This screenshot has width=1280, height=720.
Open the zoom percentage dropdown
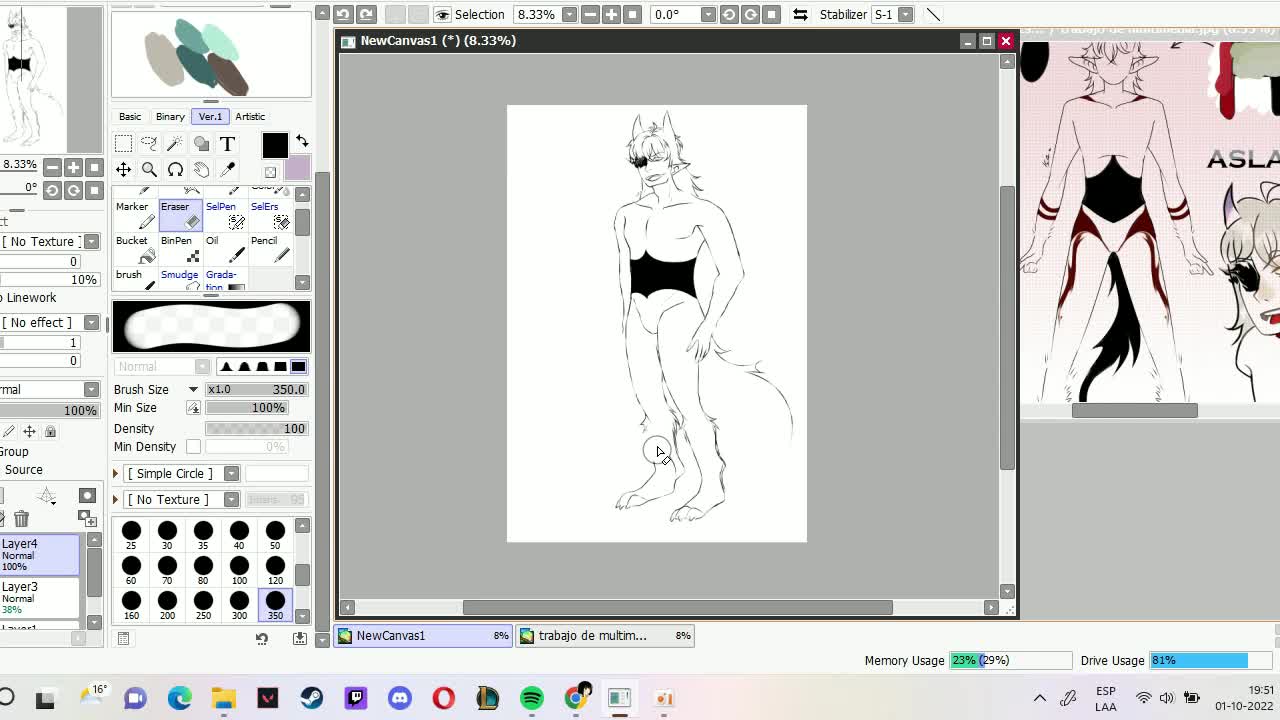pos(569,14)
